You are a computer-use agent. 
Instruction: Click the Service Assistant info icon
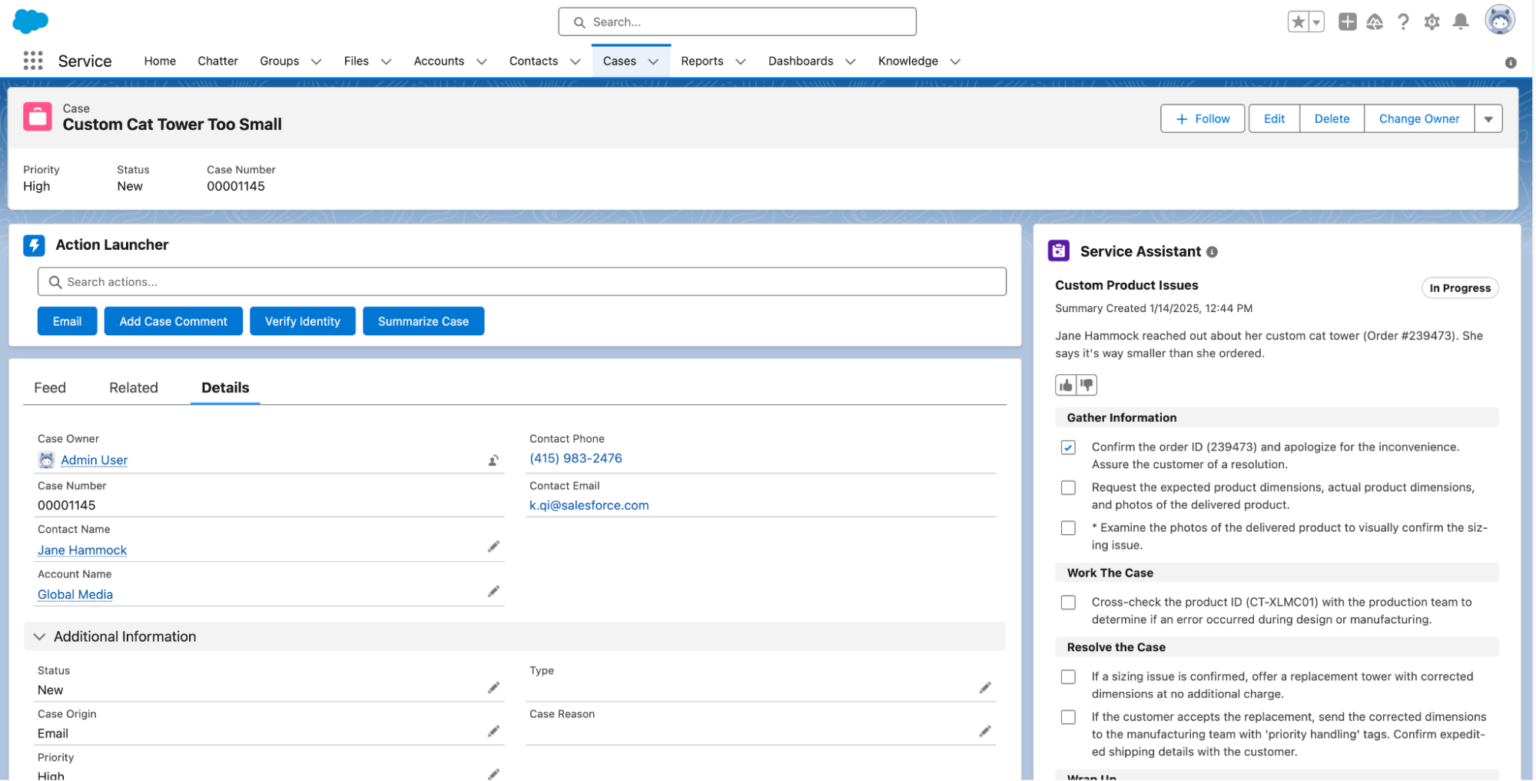pyautogui.click(x=1212, y=252)
